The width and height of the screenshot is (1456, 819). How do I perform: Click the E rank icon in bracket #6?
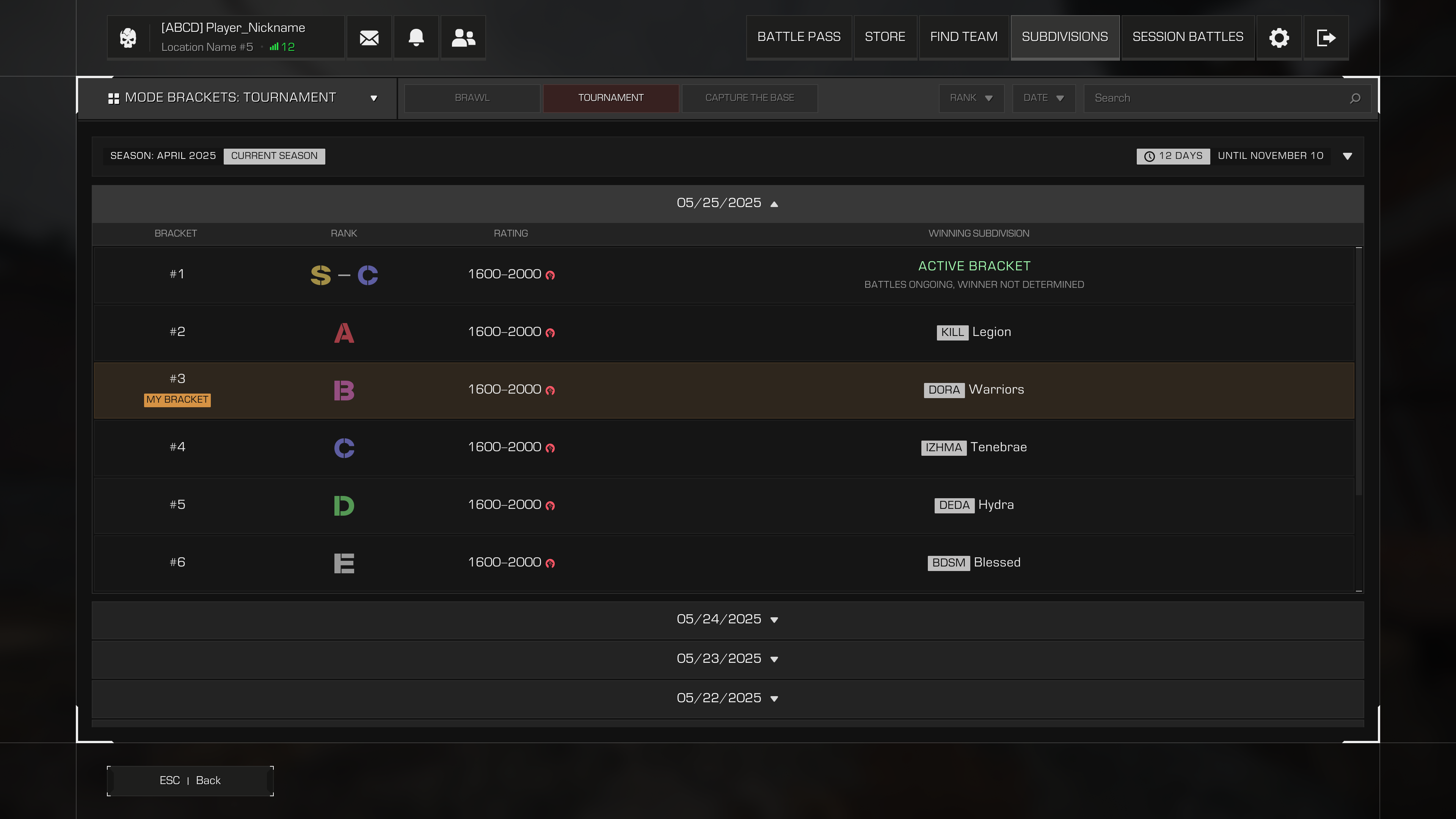344,563
